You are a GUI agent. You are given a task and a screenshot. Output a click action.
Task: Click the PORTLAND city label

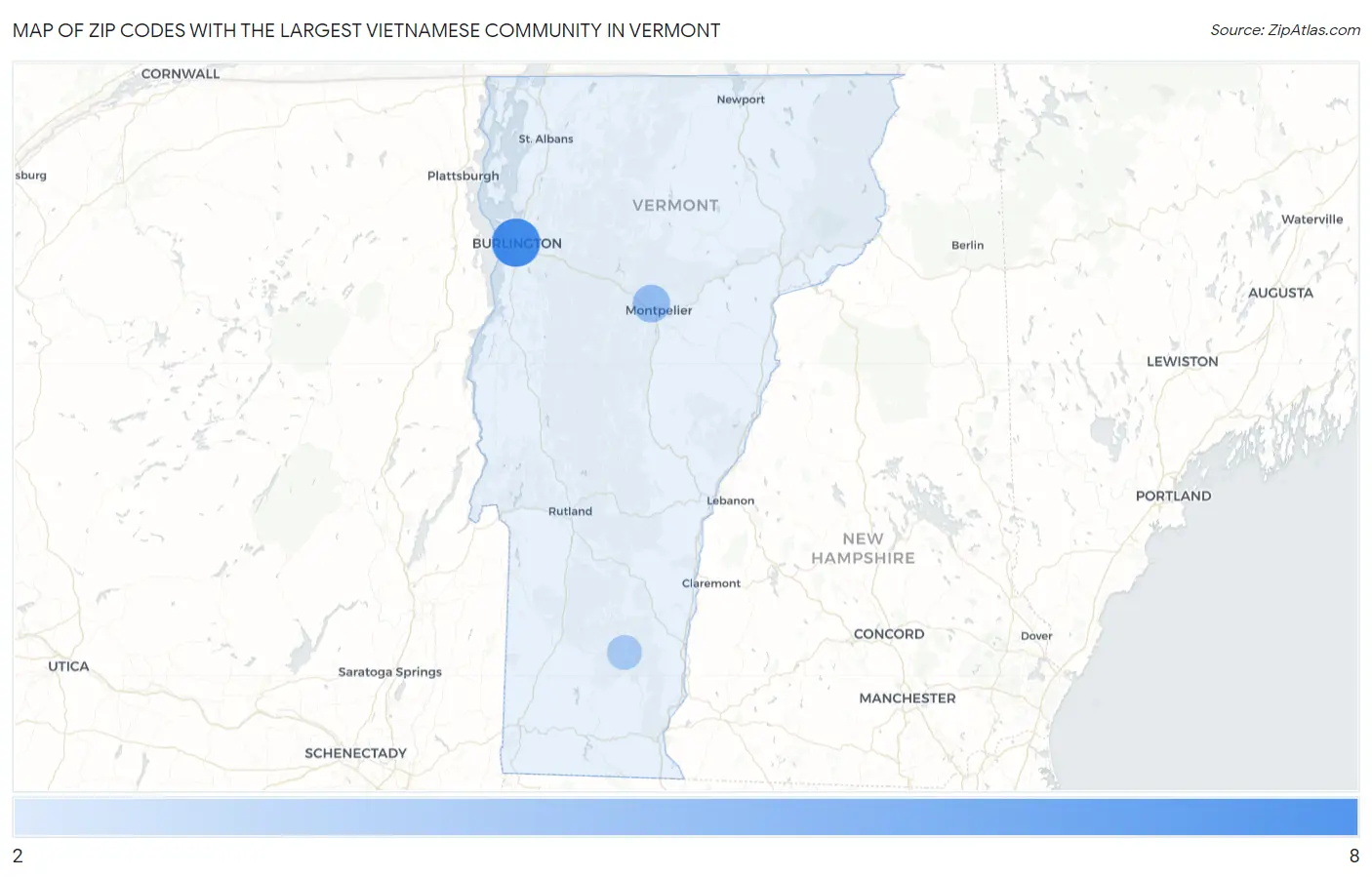[1173, 496]
